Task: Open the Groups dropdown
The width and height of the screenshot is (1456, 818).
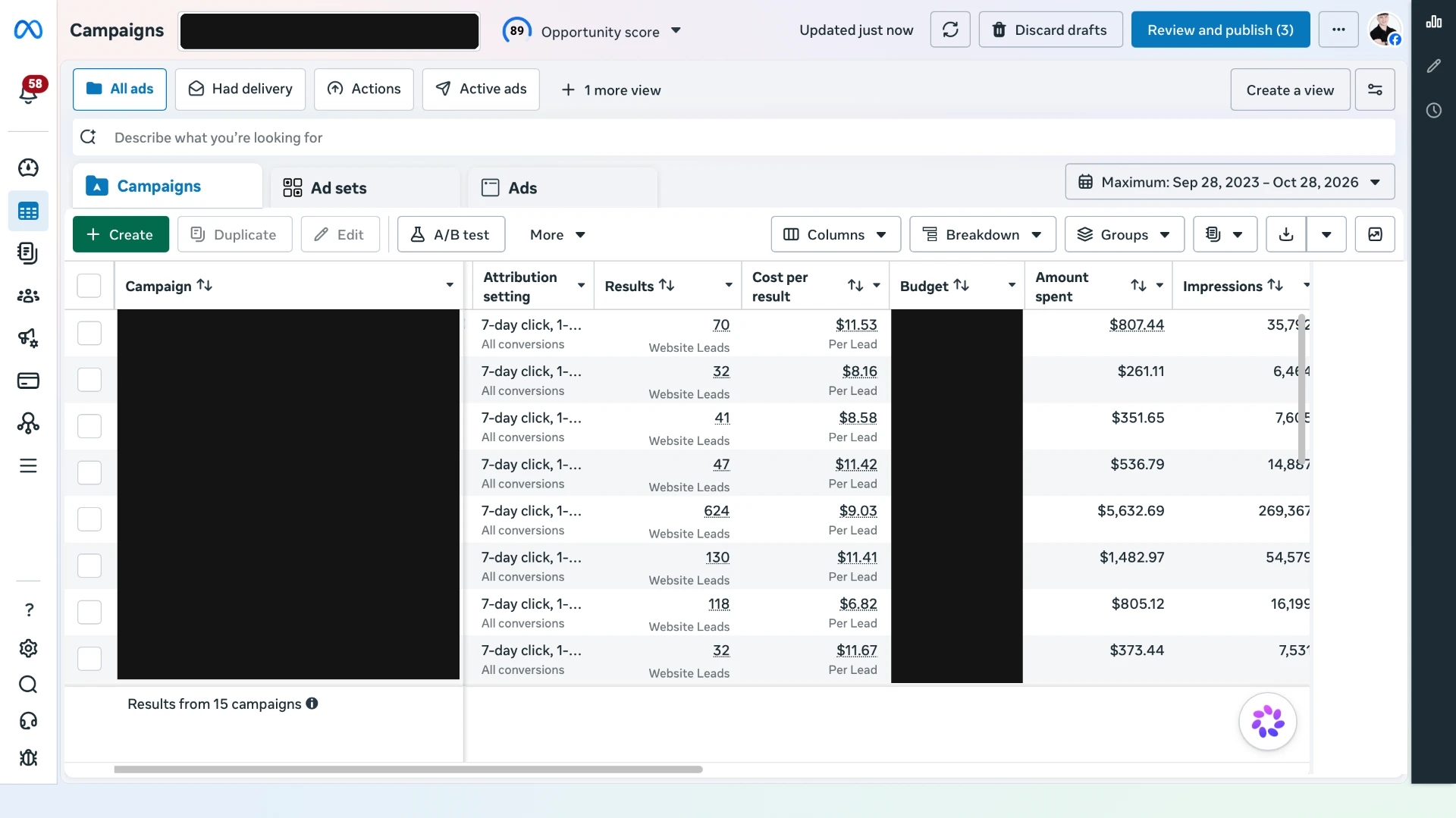Action: pyautogui.click(x=1125, y=234)
